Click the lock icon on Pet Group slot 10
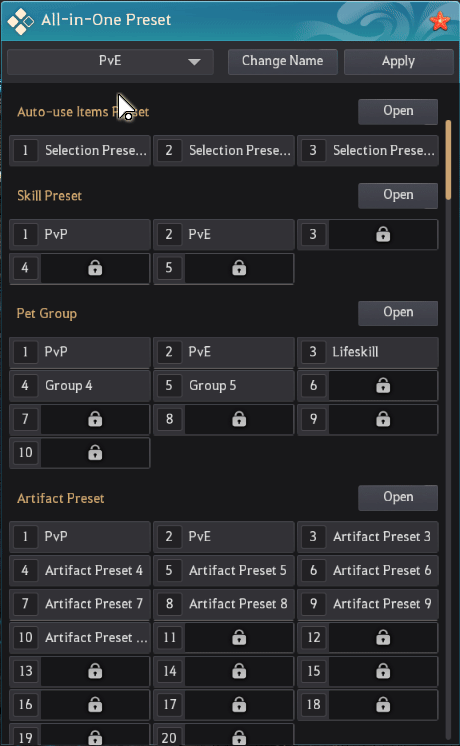 pos(95,452)
